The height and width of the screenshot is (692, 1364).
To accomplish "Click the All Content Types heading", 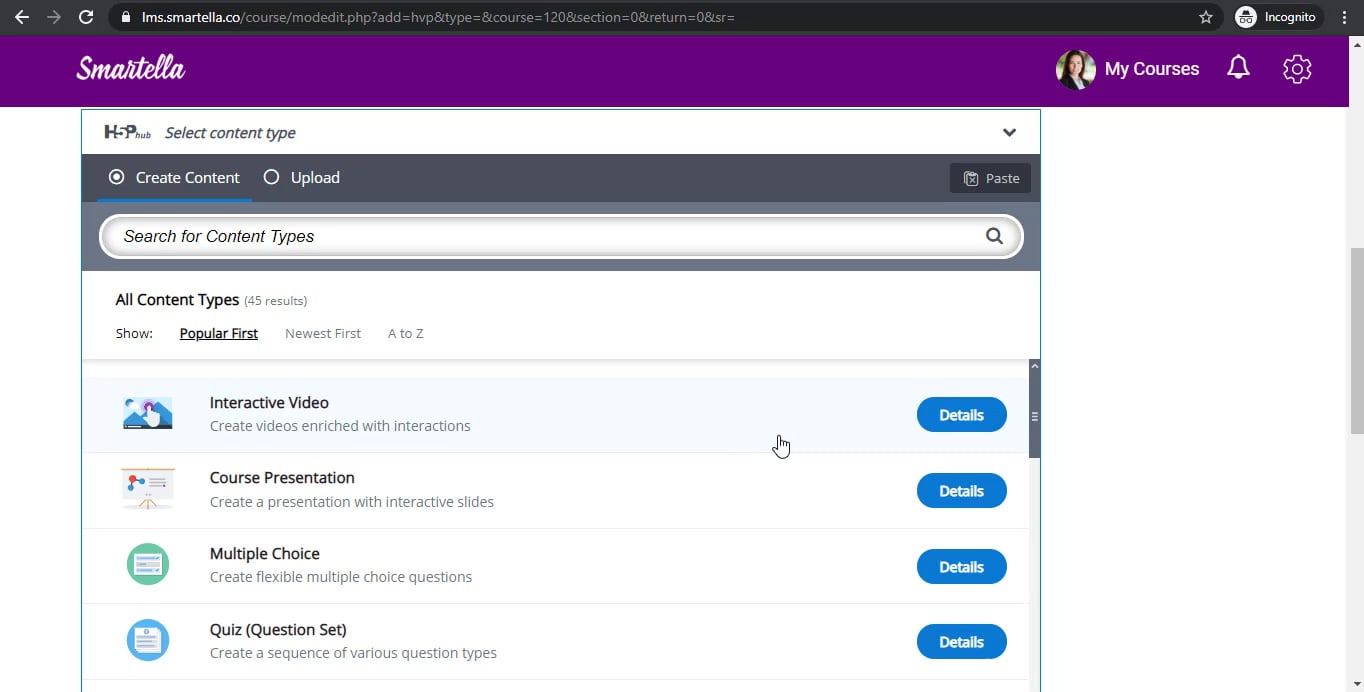I will [x=177, y=299].
